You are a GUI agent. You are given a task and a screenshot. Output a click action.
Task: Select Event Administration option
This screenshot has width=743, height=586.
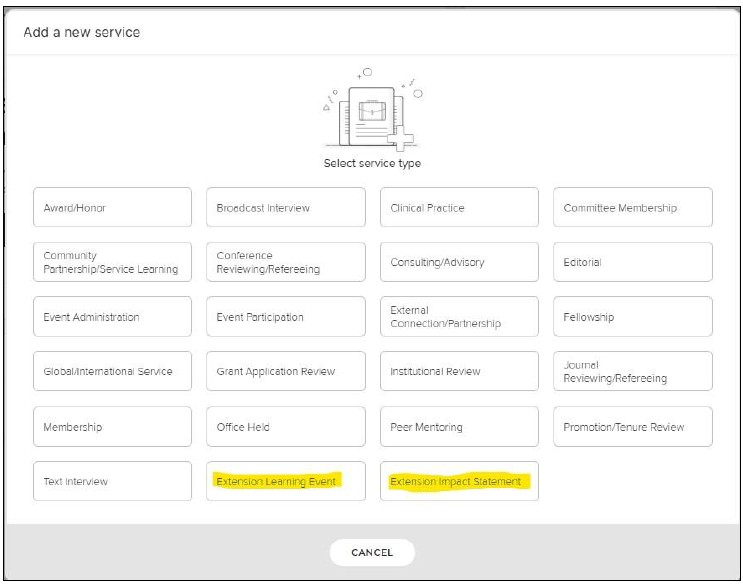tap(111, 317)
